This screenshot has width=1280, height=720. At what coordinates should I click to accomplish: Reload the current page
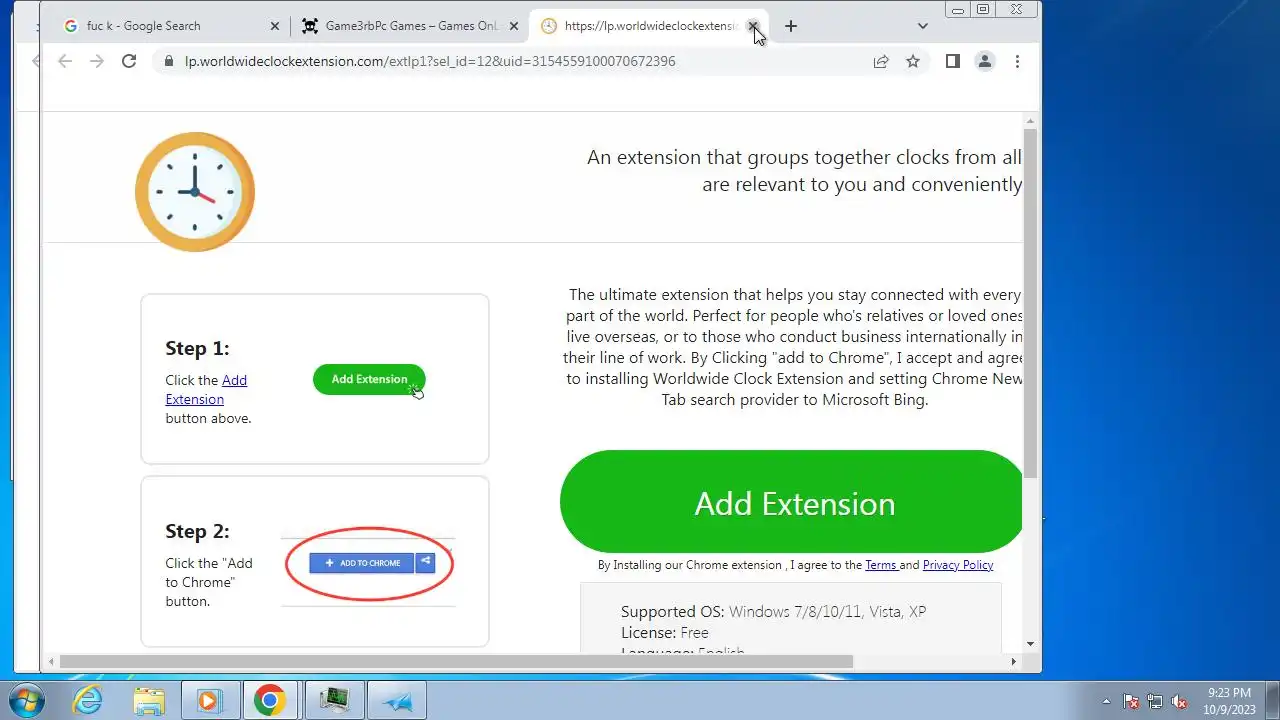(129, 61)
